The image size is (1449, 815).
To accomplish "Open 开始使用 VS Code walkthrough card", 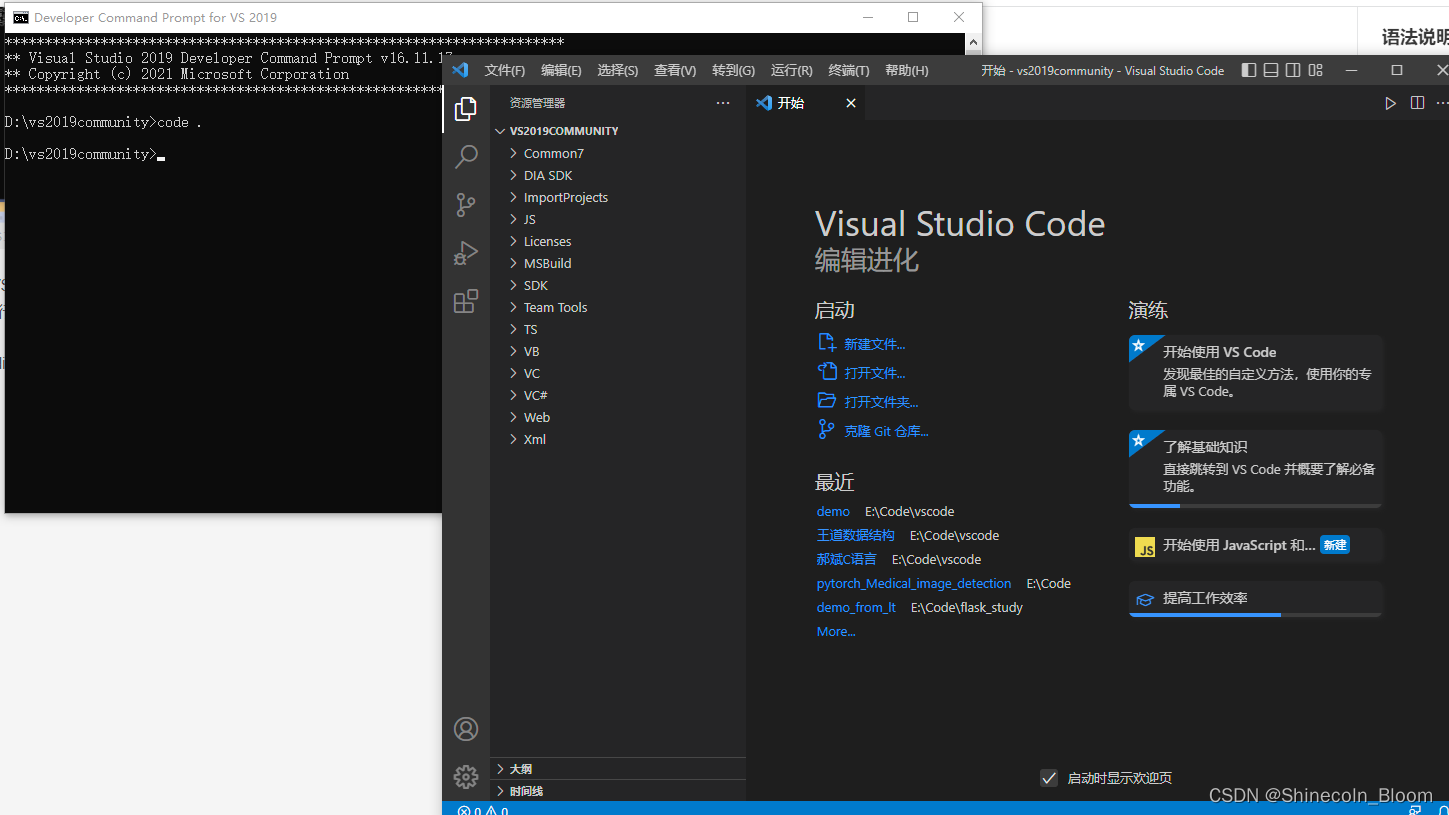I will click(1256, 372).
